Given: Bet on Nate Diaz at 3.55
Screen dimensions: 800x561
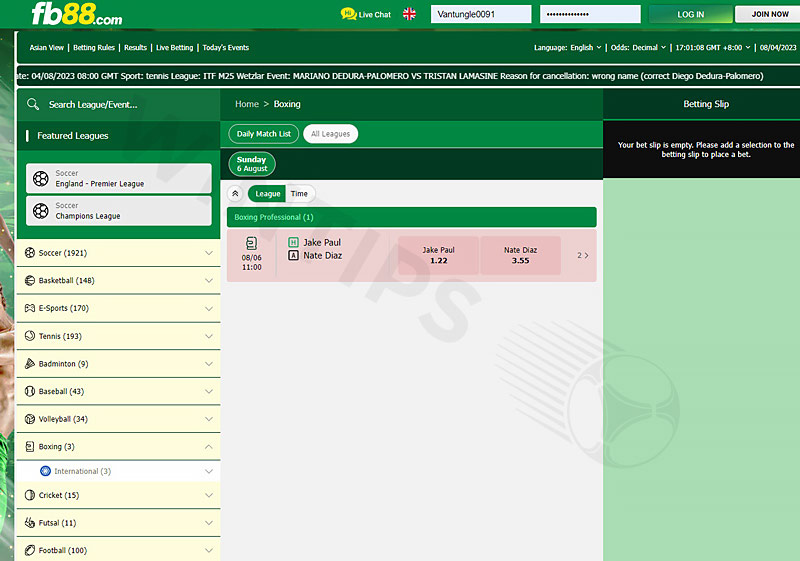Looking at the screenshot, I should [x=520, y=255].
